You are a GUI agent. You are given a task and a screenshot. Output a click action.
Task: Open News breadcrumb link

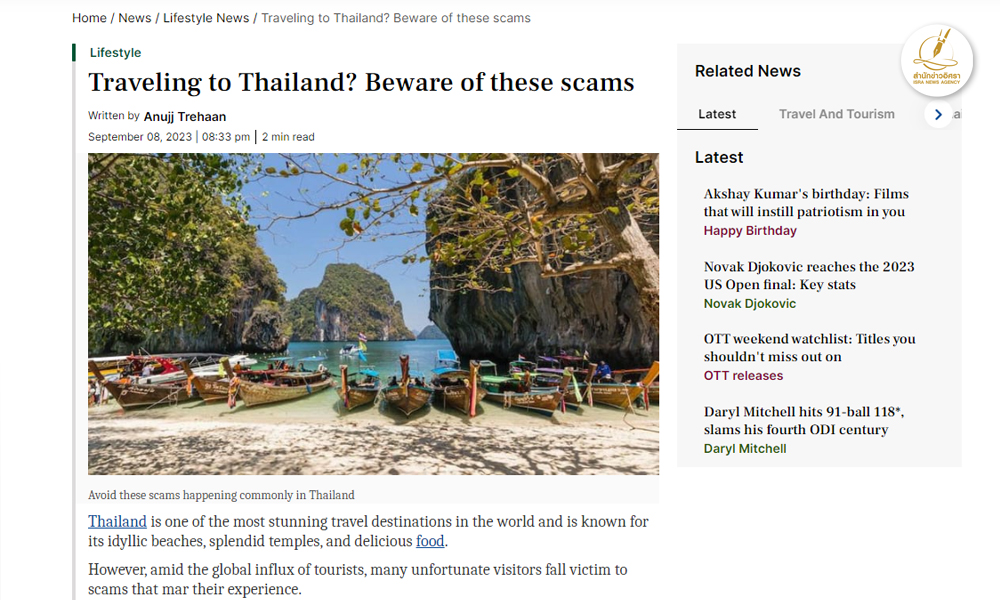click(x=135, y=18)
